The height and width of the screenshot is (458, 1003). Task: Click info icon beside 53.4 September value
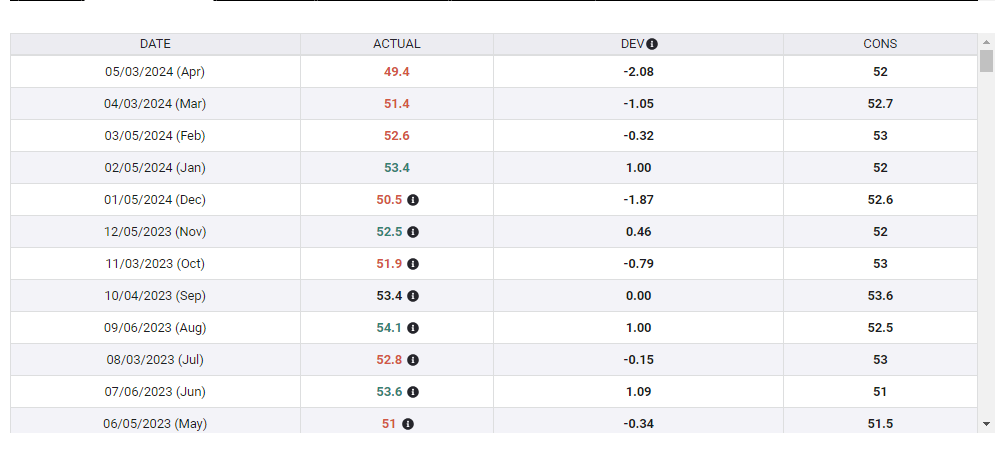[413, 296]
